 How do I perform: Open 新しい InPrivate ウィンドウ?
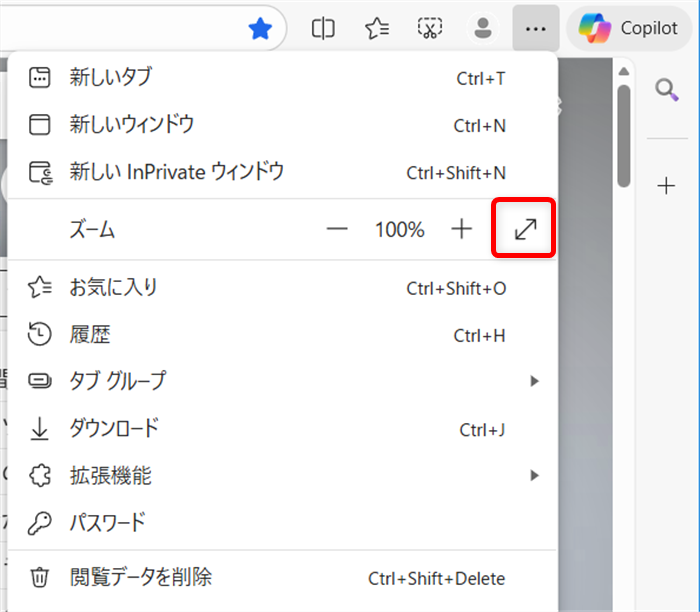(283, 172)
